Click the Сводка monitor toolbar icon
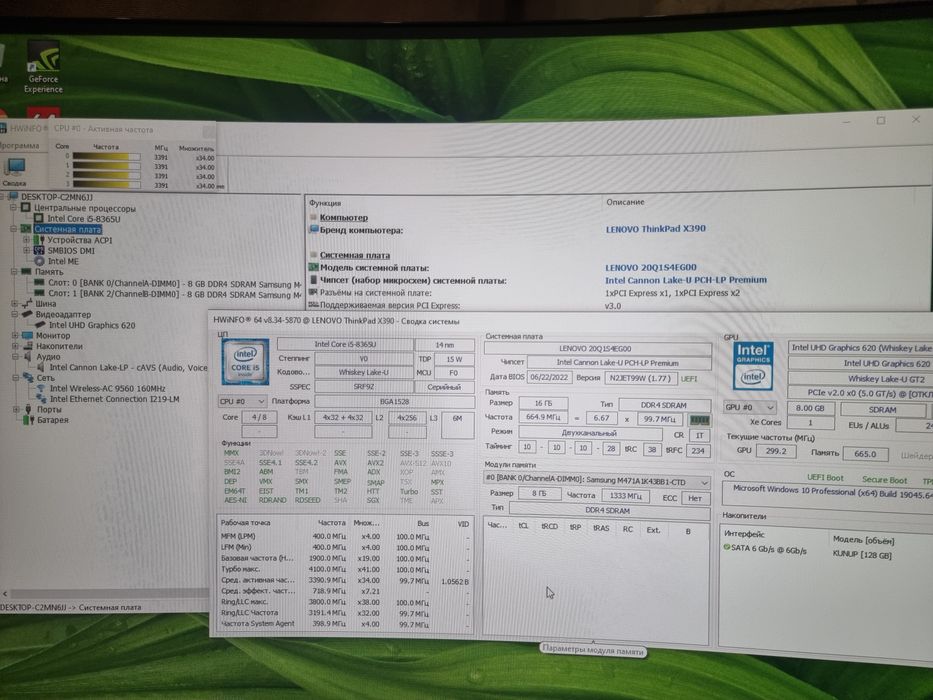This screenshot has width=933, height=700. [14, 173]
